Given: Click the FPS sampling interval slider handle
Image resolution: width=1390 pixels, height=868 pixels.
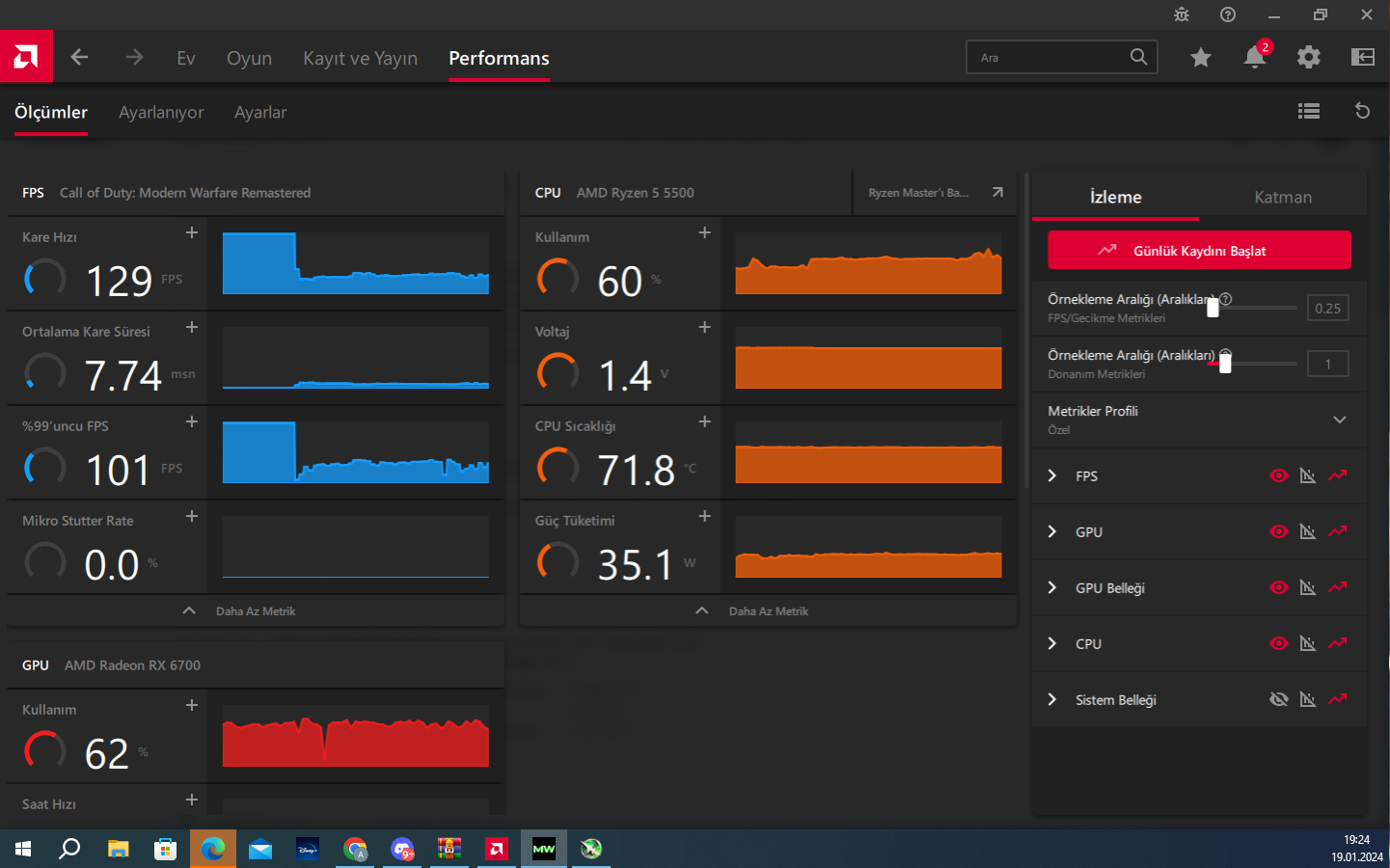Looking at the screenshot, I should 1213,308.
